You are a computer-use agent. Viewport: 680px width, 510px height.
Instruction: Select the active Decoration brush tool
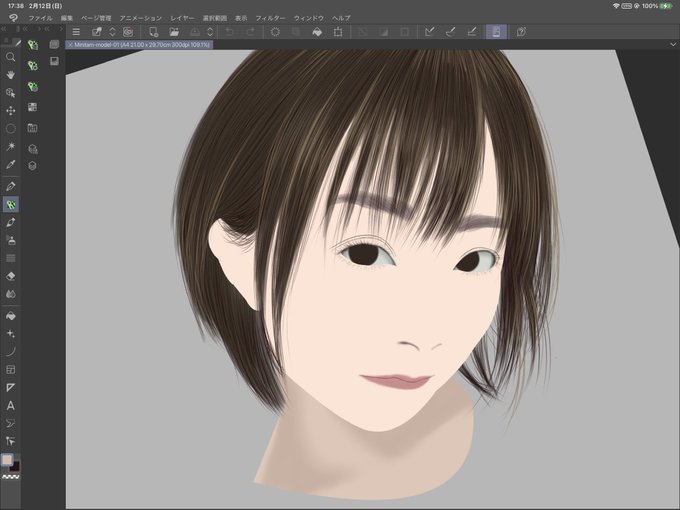tap(11, 204)
